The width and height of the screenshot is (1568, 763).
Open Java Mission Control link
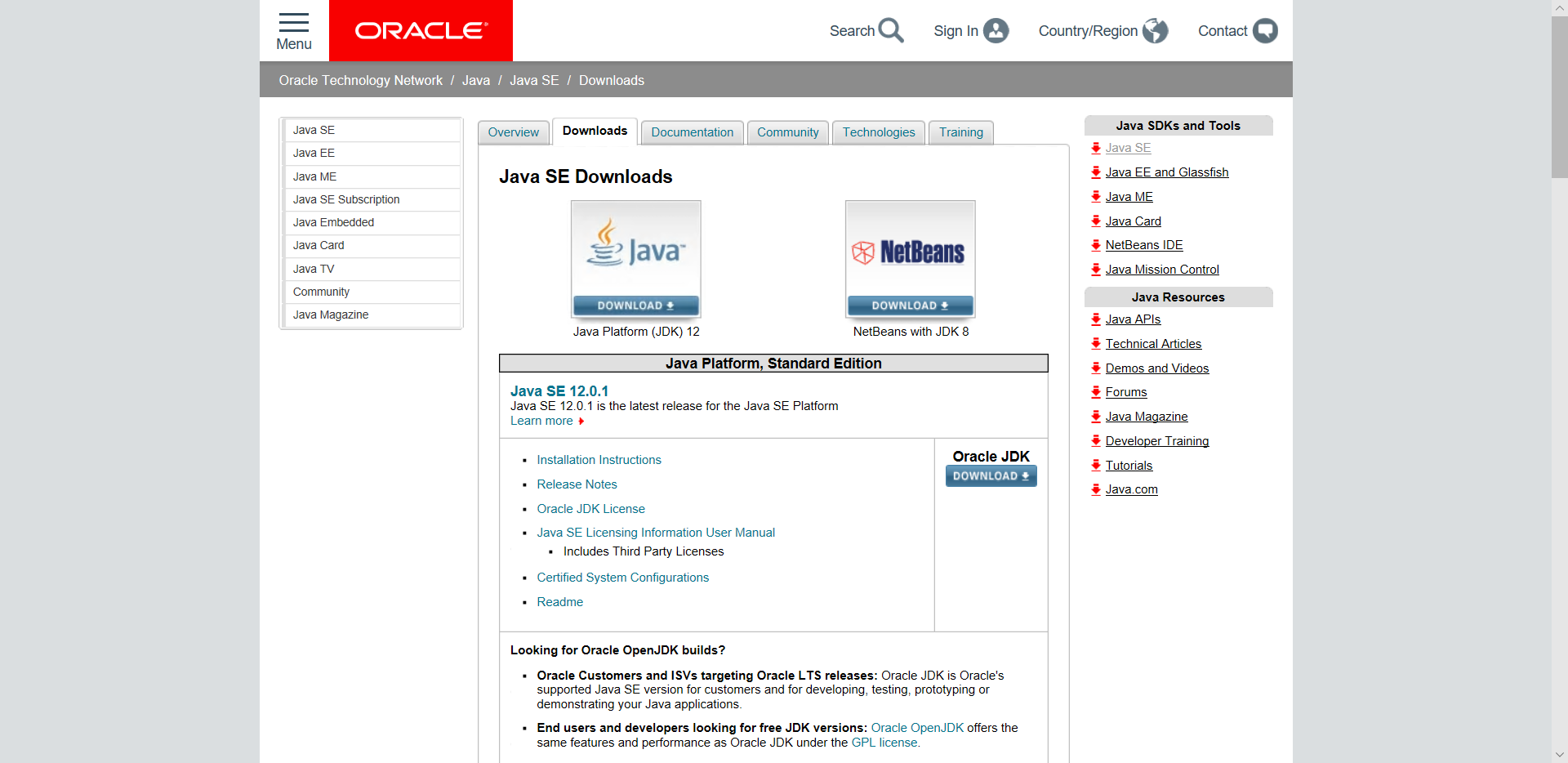1162,270
